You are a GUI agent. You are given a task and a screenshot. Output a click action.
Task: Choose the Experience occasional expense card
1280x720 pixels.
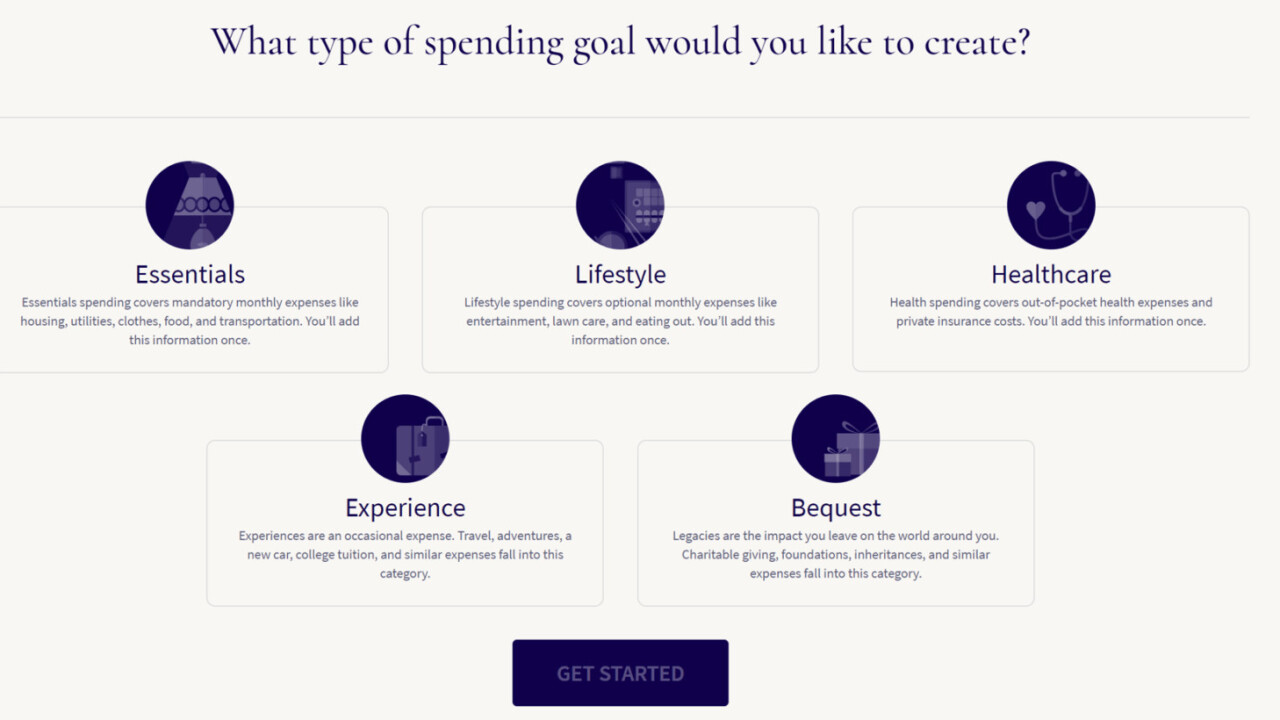[405, 523]
